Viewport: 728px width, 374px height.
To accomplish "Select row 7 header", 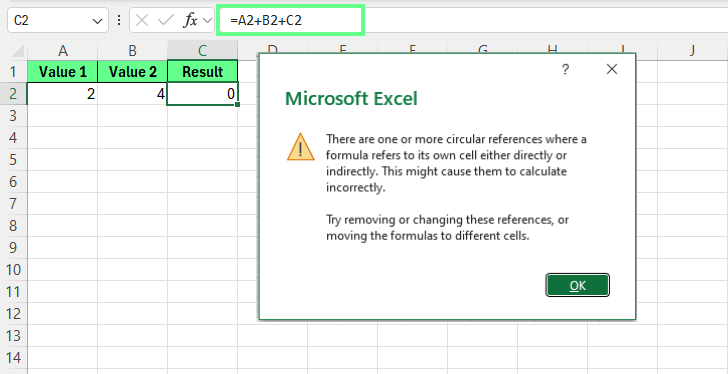I will (13, 204).
